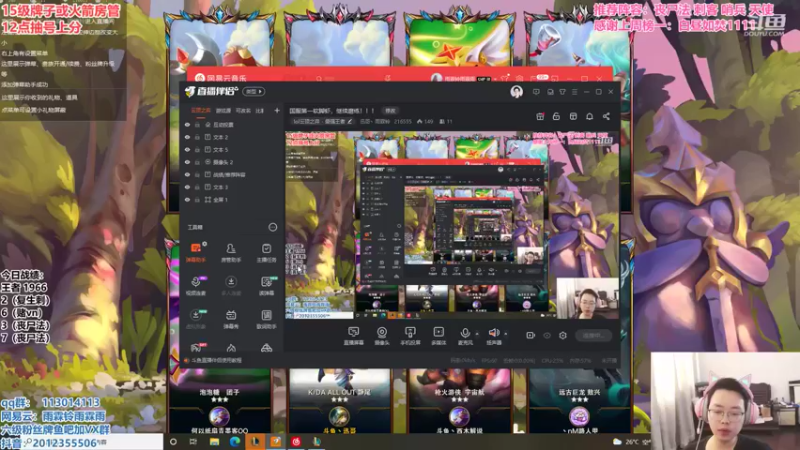800x450 pixels.
Task: Add 摄像头 camera source
Action: coord(382,336)
